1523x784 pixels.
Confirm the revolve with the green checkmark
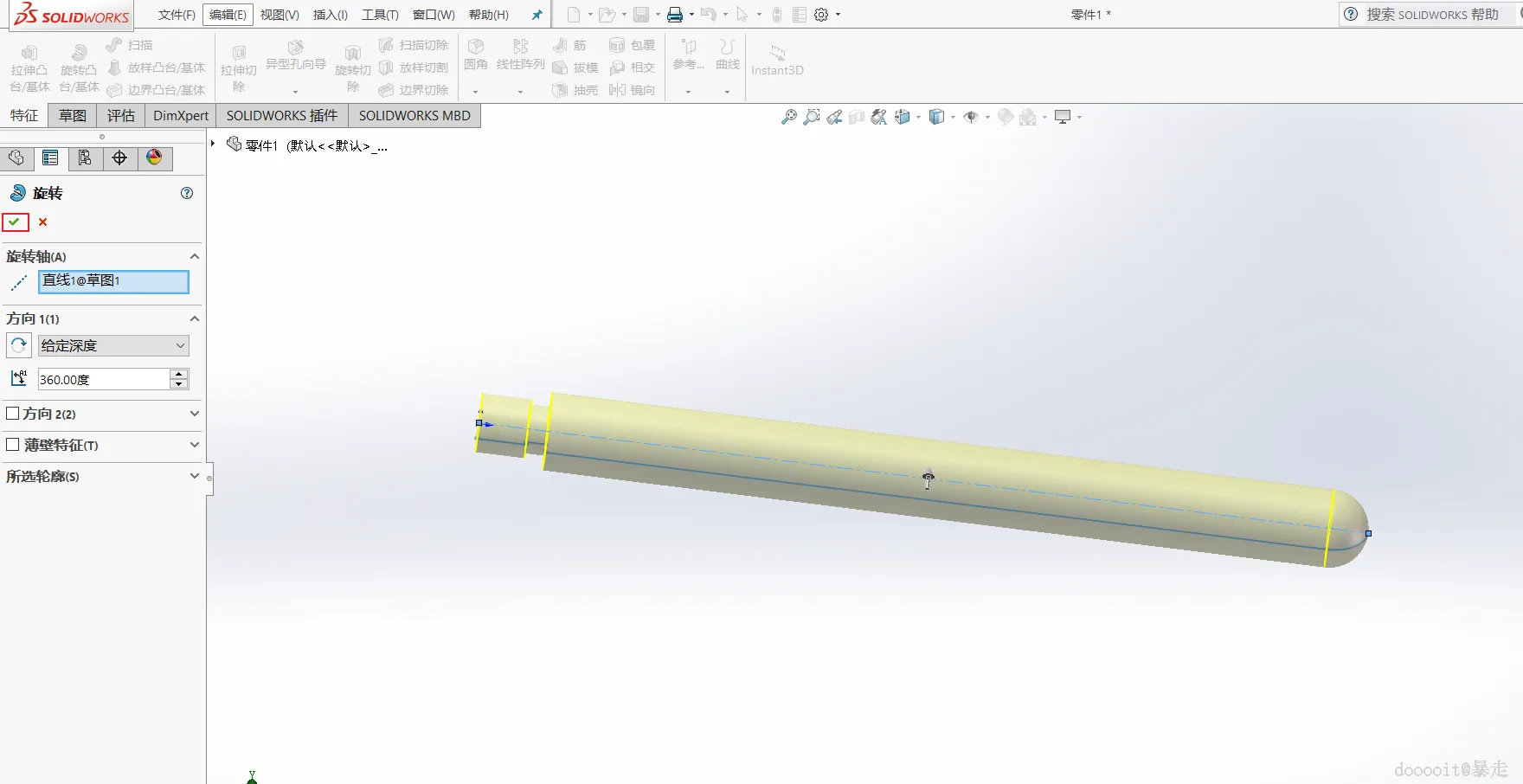coord(15,222)
